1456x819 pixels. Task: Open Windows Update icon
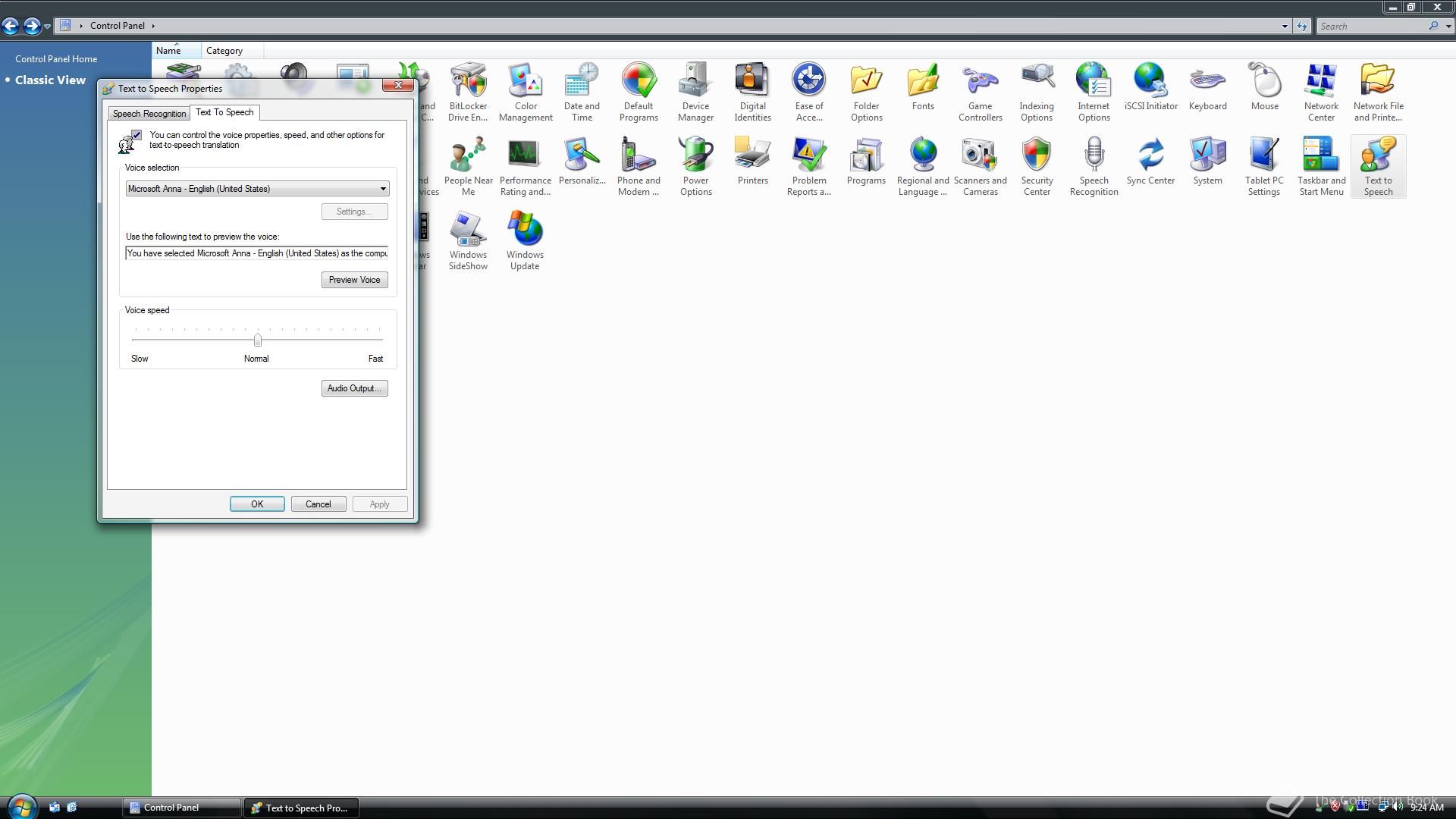point(525,240)
